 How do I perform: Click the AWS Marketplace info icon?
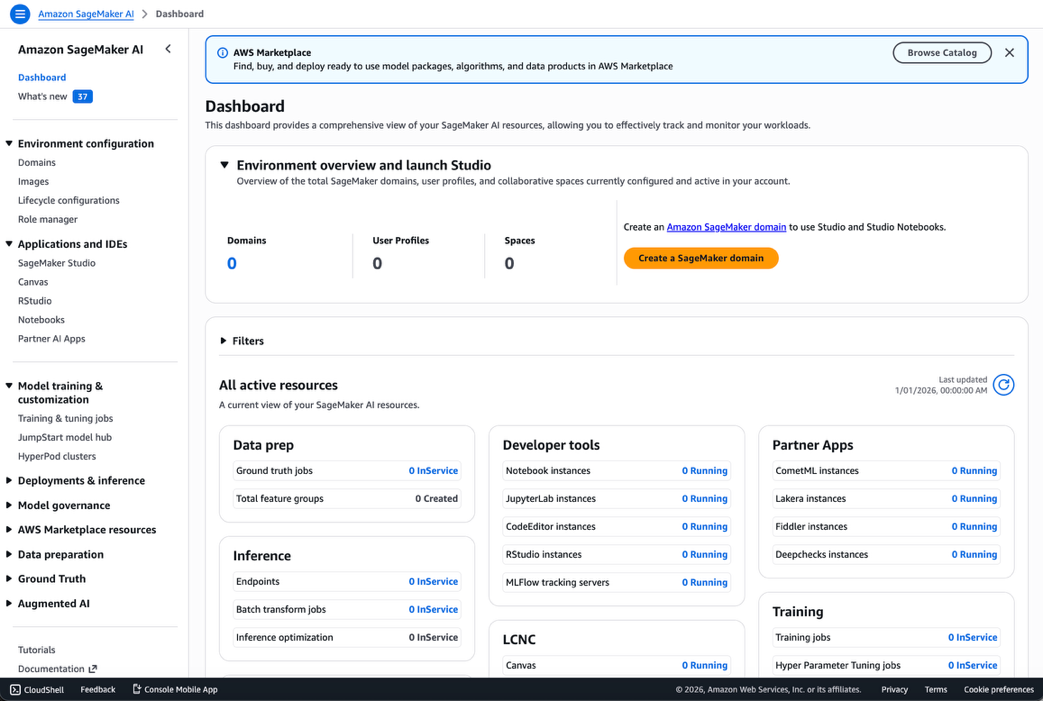[222, 53]
